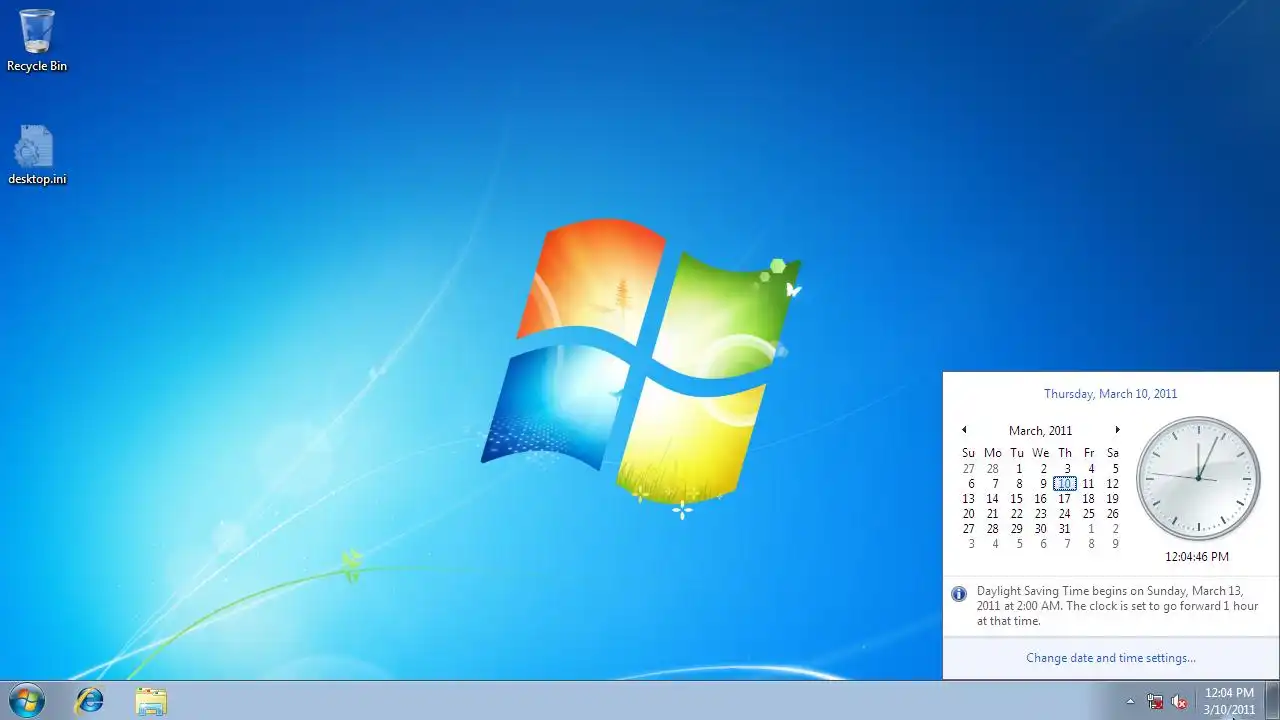Viewport: 1280px width, 720px height.
Task: Click the Daylight Saving Time notice text
Action: click(x=1117, y=606)
